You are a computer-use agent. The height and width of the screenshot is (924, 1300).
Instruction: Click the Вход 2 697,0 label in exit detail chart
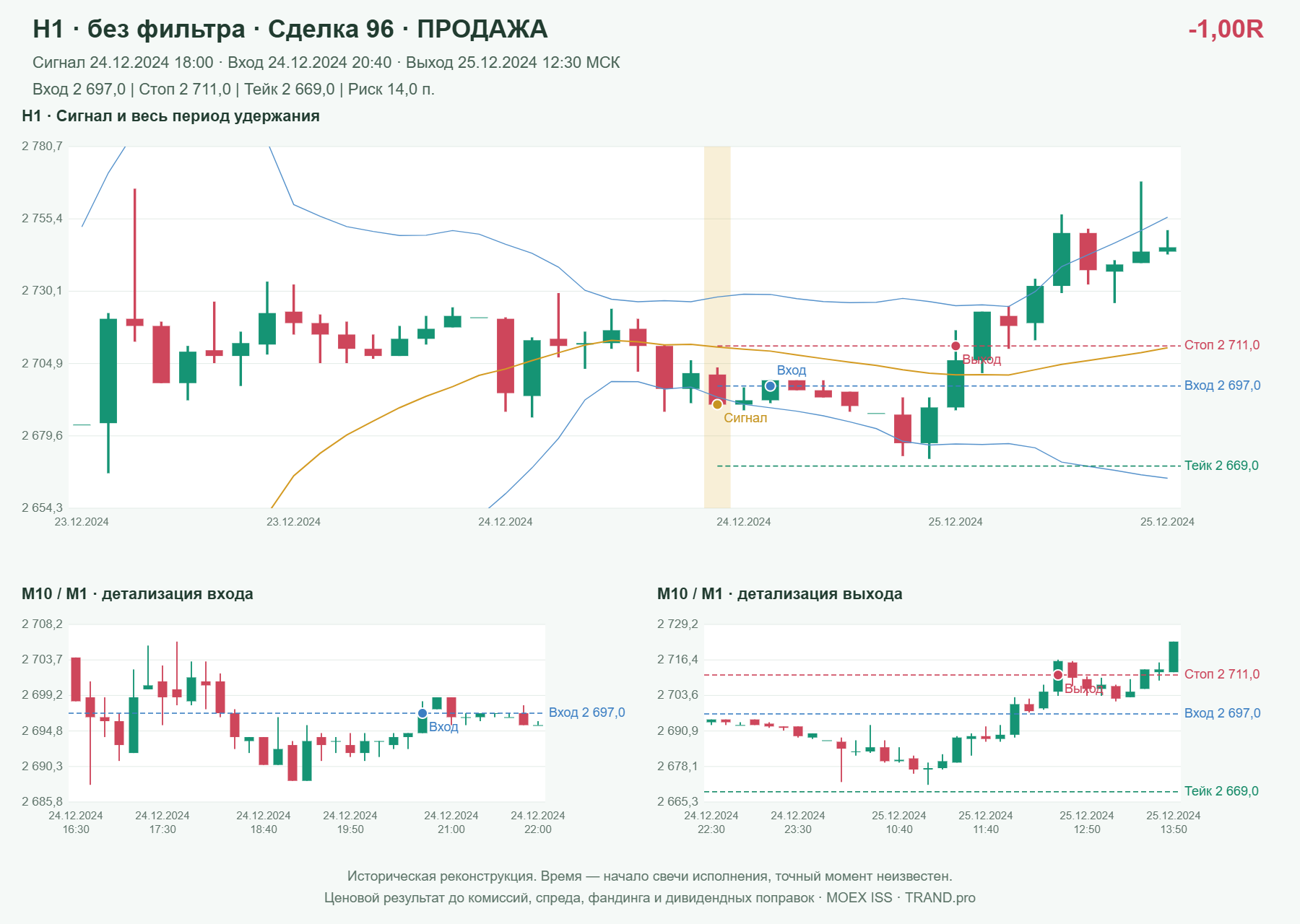(1223, 713)
